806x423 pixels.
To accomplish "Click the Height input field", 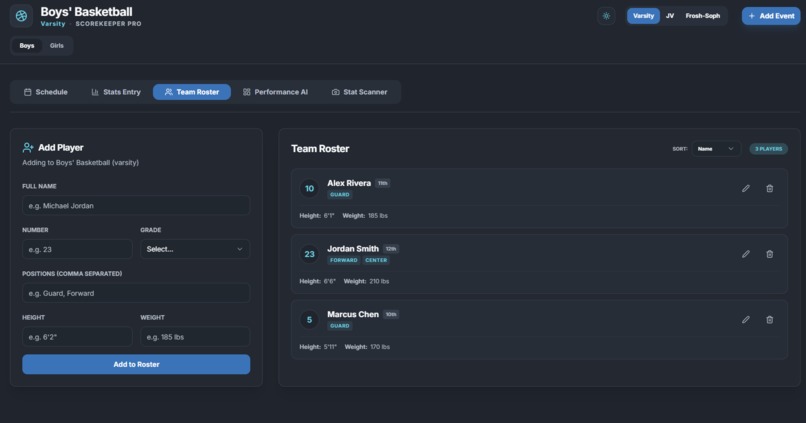I will [77, 337].
